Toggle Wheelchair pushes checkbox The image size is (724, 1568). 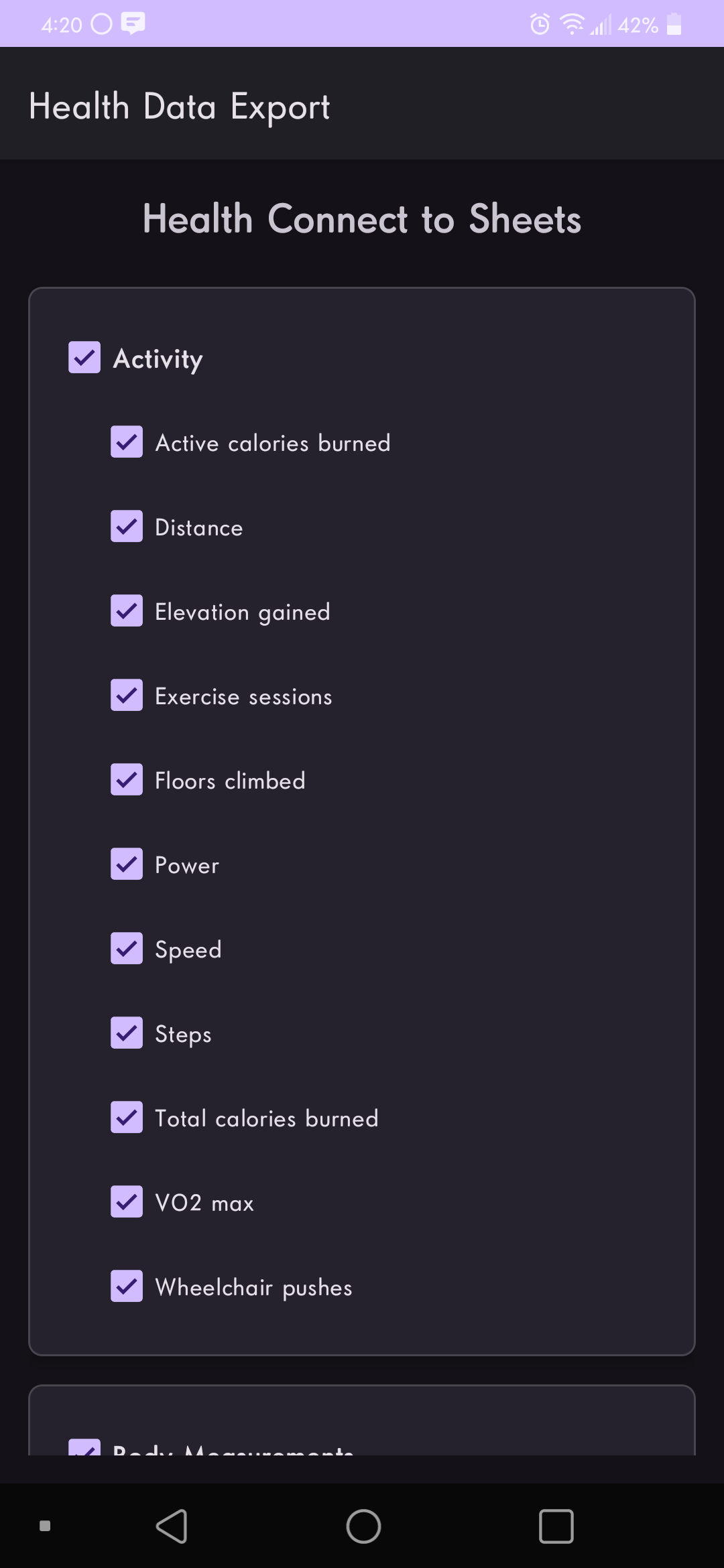[127, 1287]
